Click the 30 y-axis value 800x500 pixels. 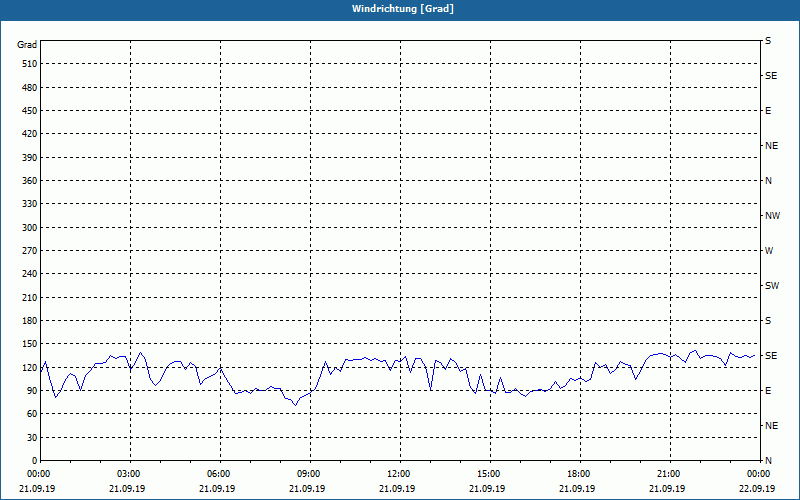[x=32, y=437]
